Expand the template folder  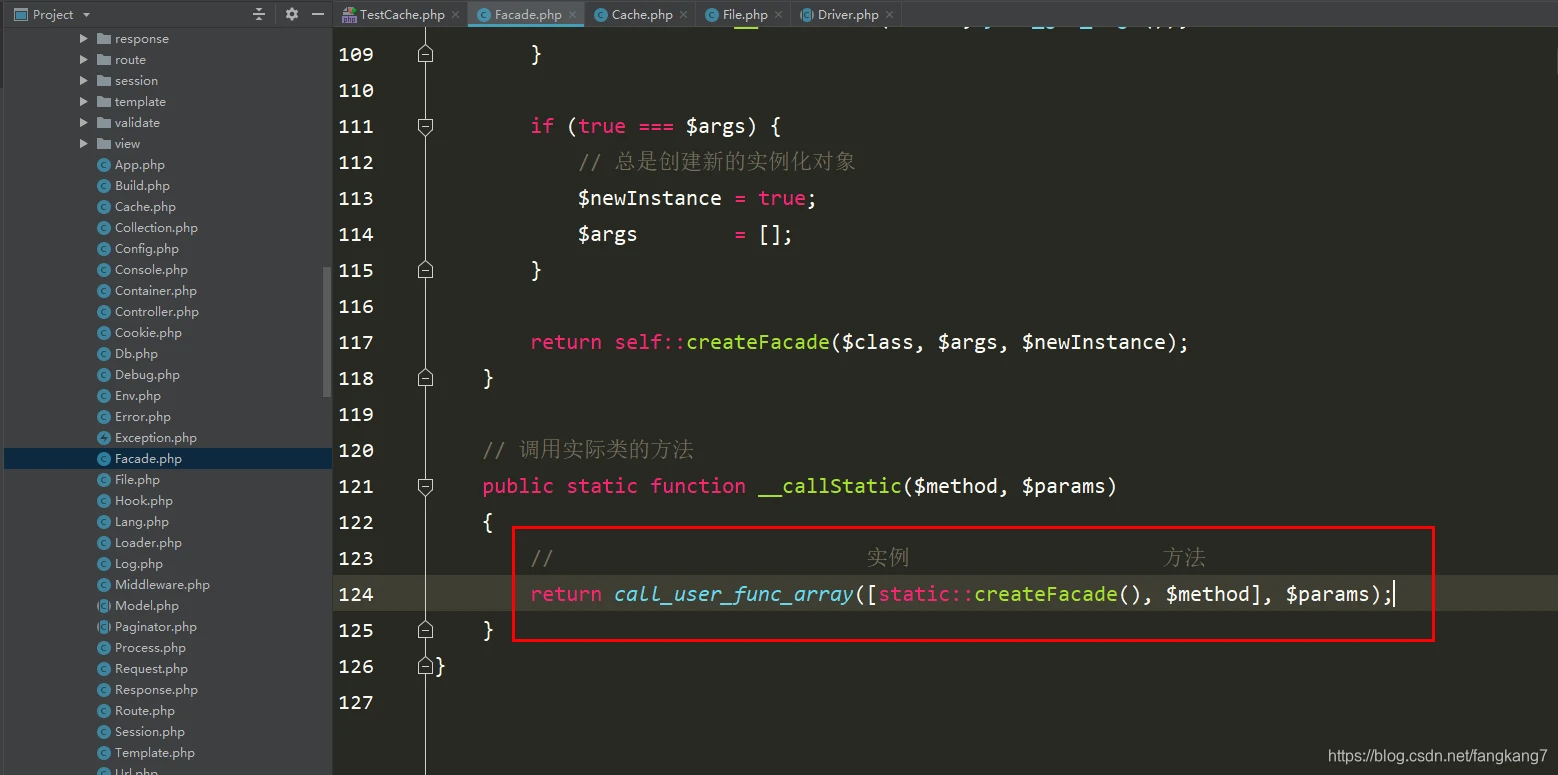pos(84,102)
